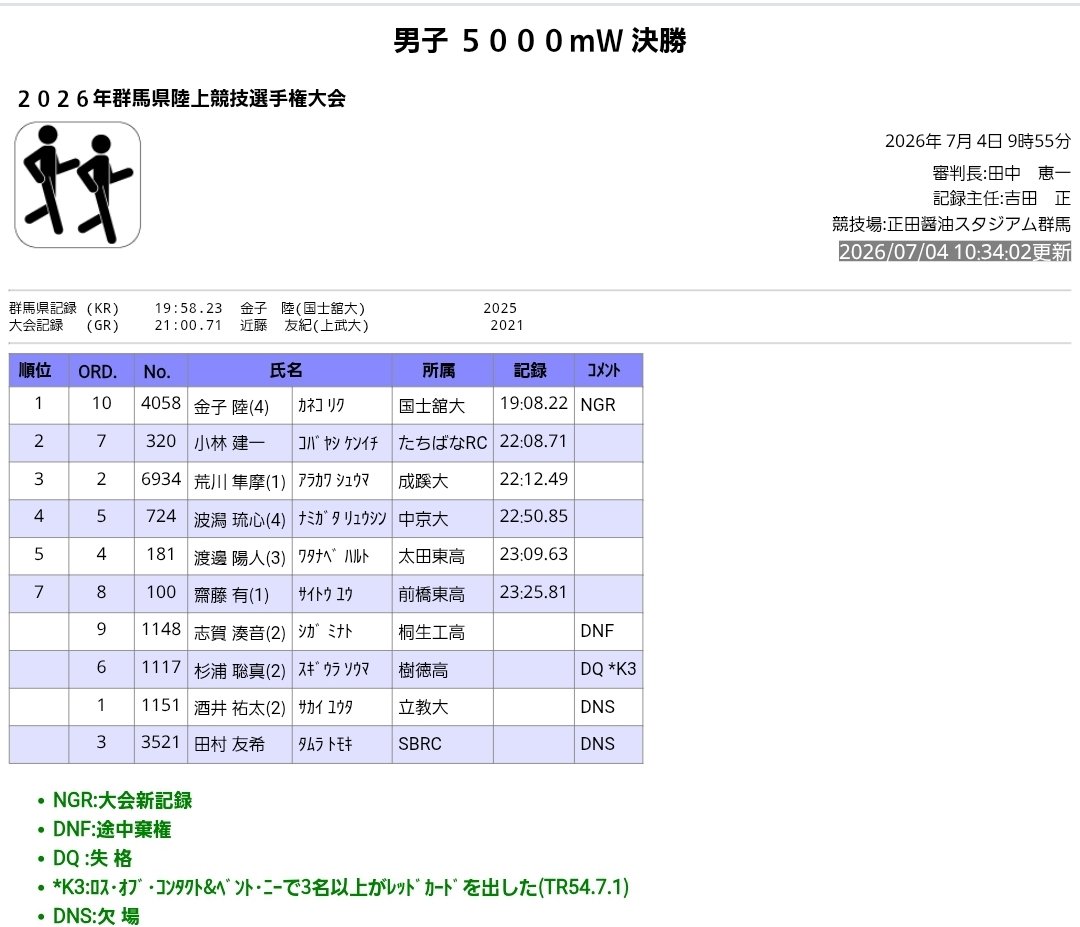Click affiliation SBRC

pyautogui.click(x=419, y=744)
